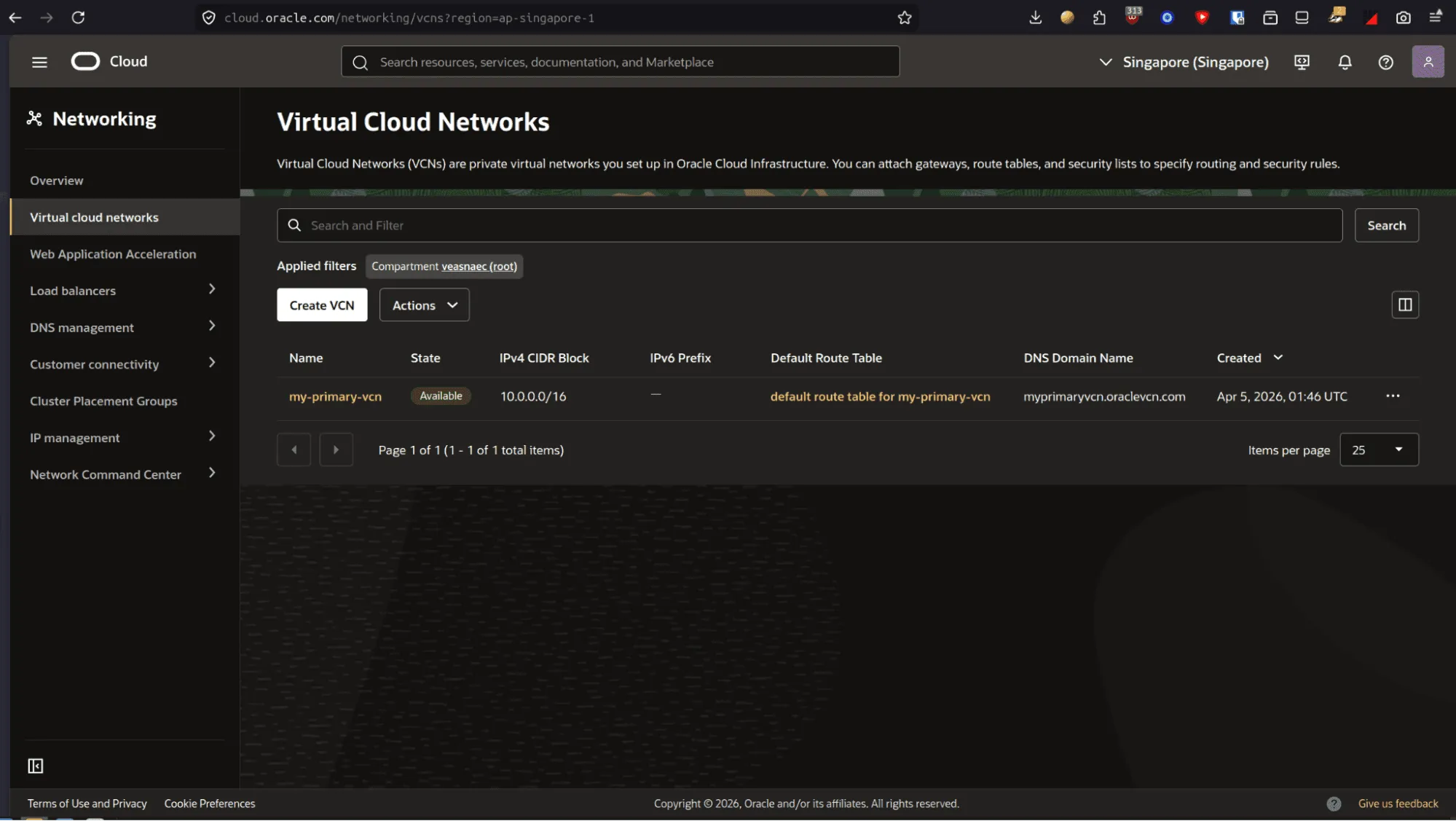The image size is (1456, 821).
Task: Sort by the Created column arrow
Action: tap(1278, 357)
